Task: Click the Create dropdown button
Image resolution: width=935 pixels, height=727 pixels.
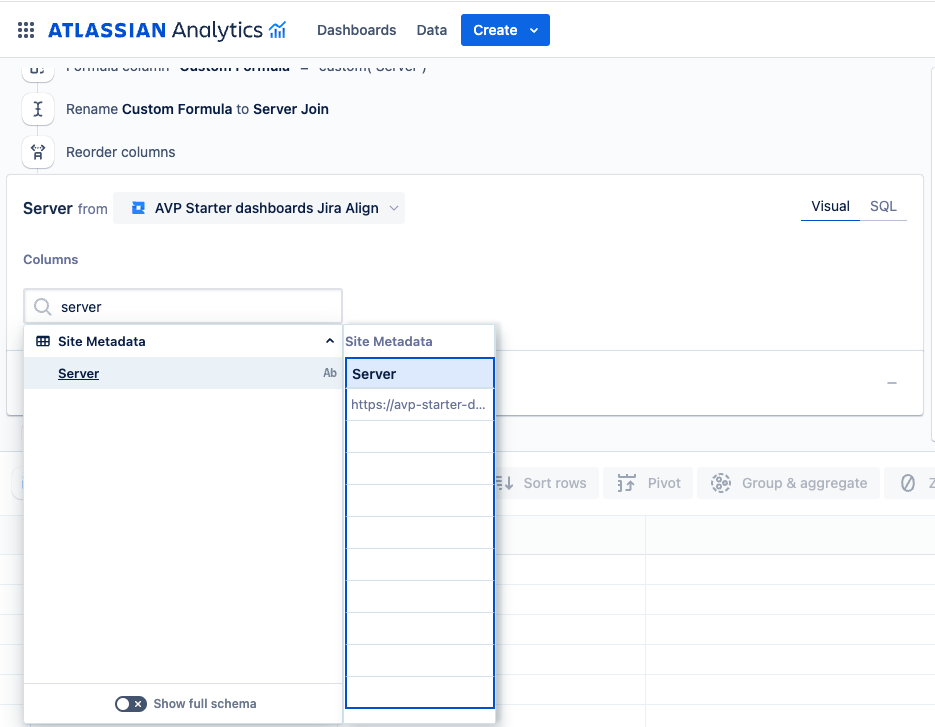Action: click(505, 30)
